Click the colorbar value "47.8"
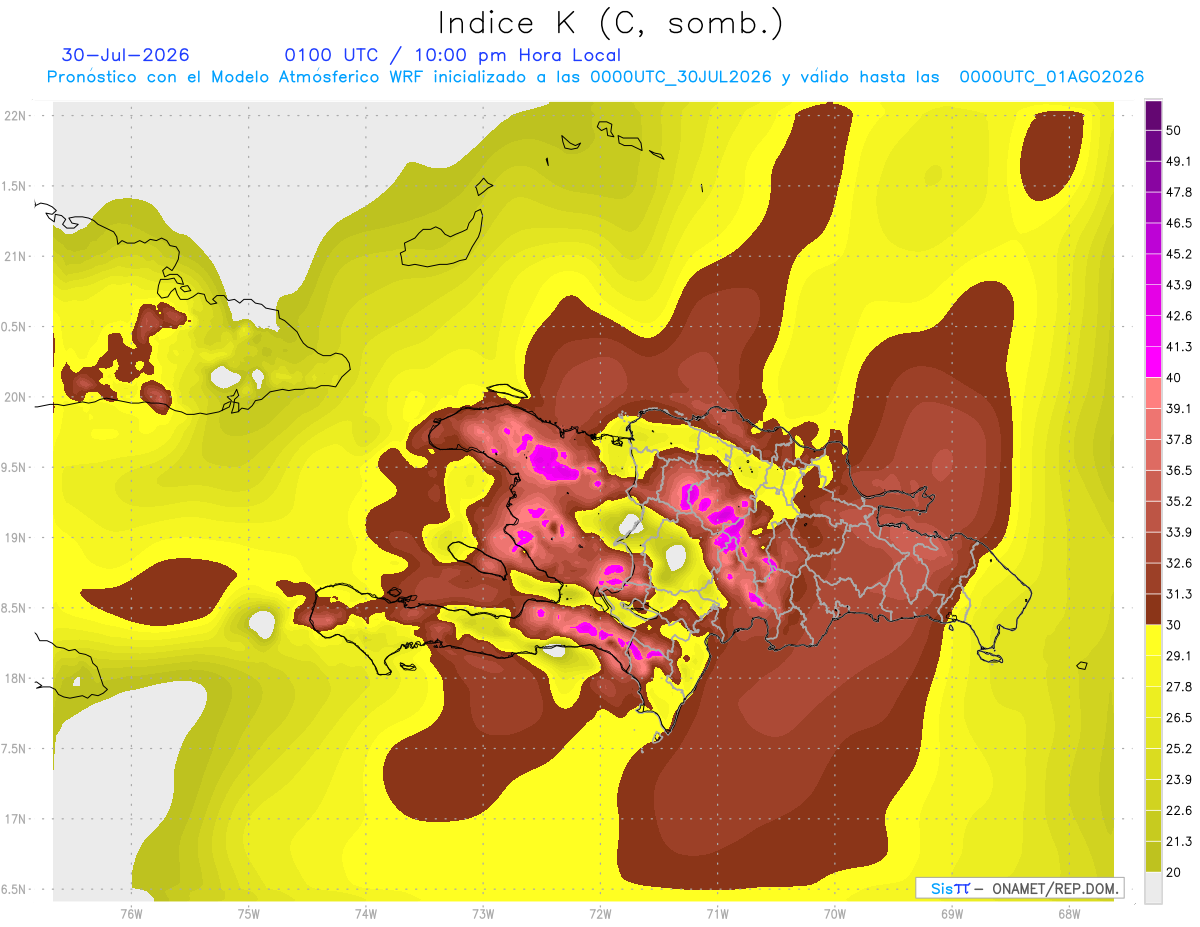Screen dimensions: 1200x927 pyautogui.click(x=1179, y=192)
